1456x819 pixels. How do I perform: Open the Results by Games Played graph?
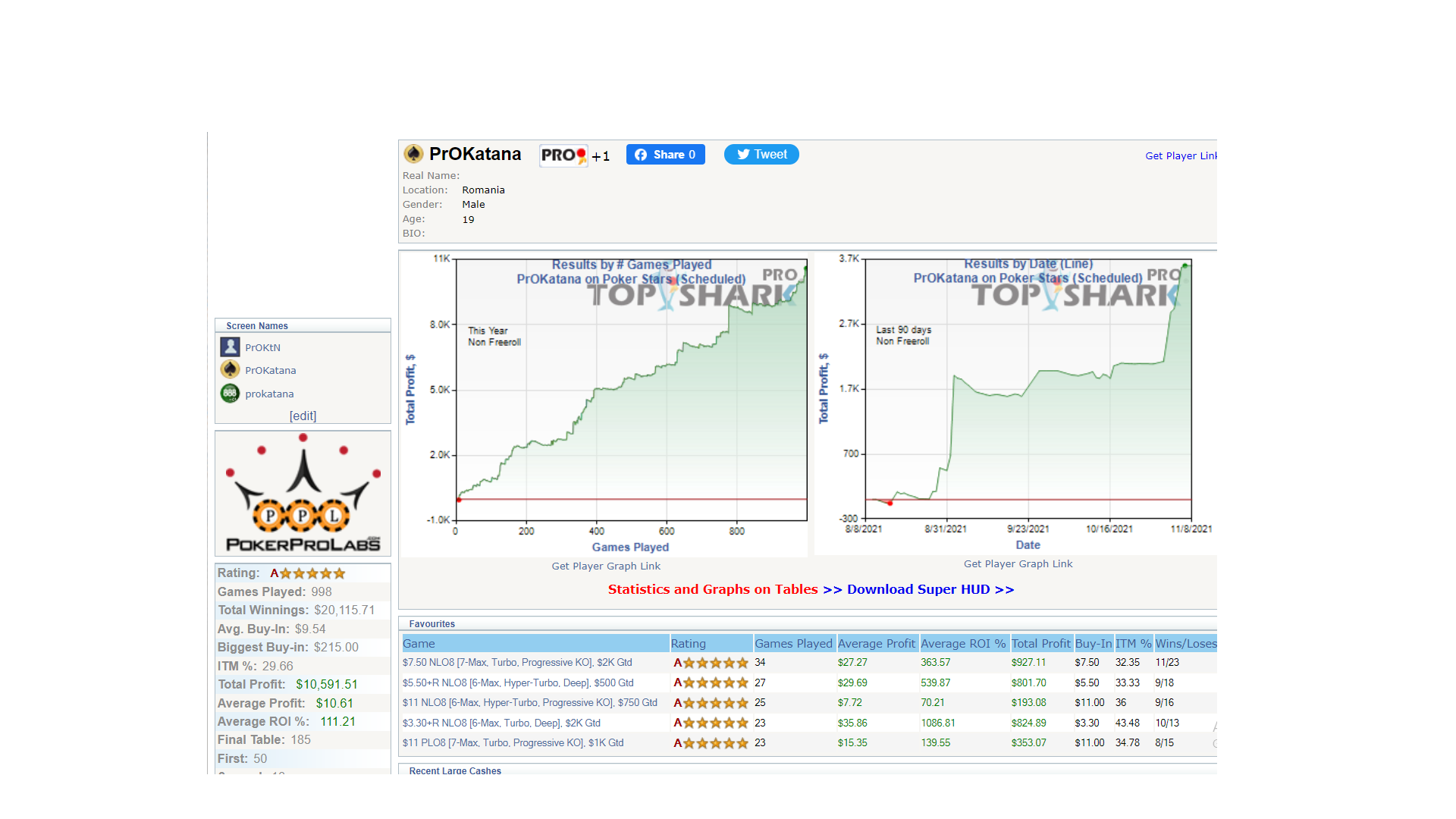tap(604, 404)
